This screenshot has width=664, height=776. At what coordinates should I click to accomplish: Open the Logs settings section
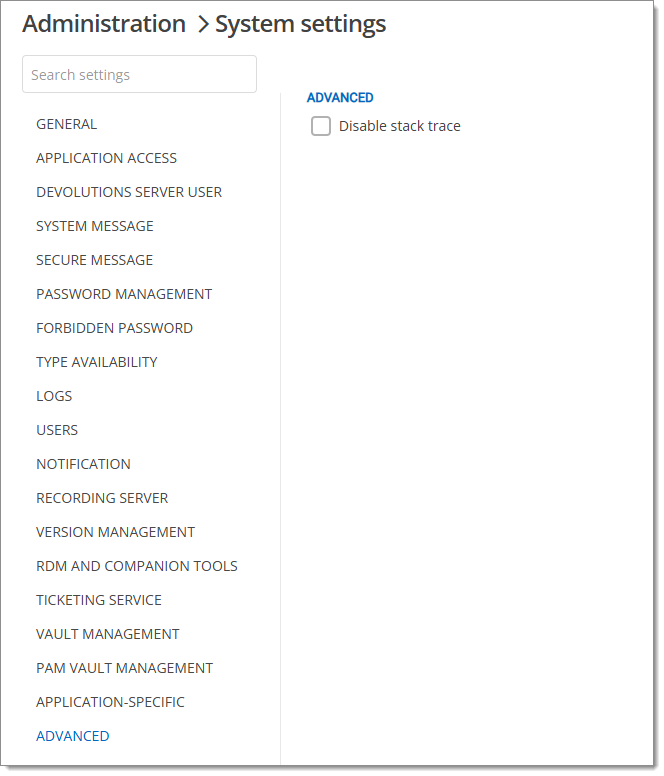(54, 396)
